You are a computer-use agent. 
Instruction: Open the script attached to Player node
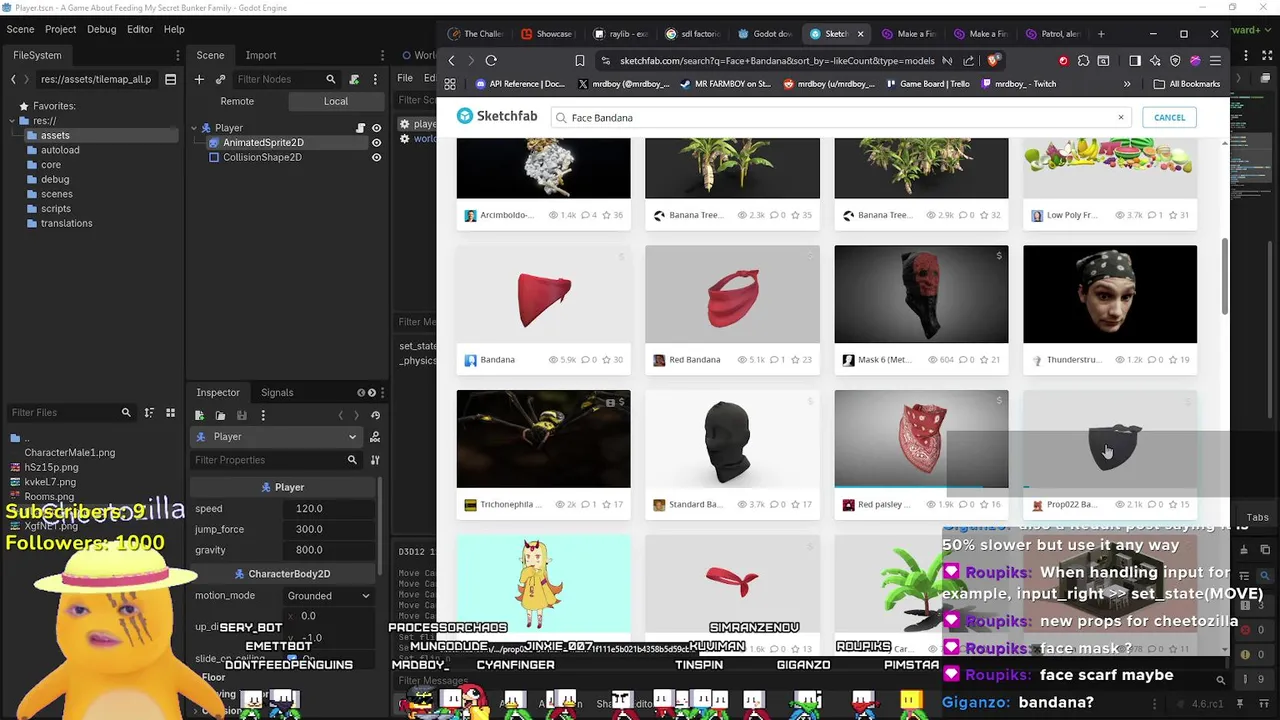pyautogui.click(x=361, y=128)
